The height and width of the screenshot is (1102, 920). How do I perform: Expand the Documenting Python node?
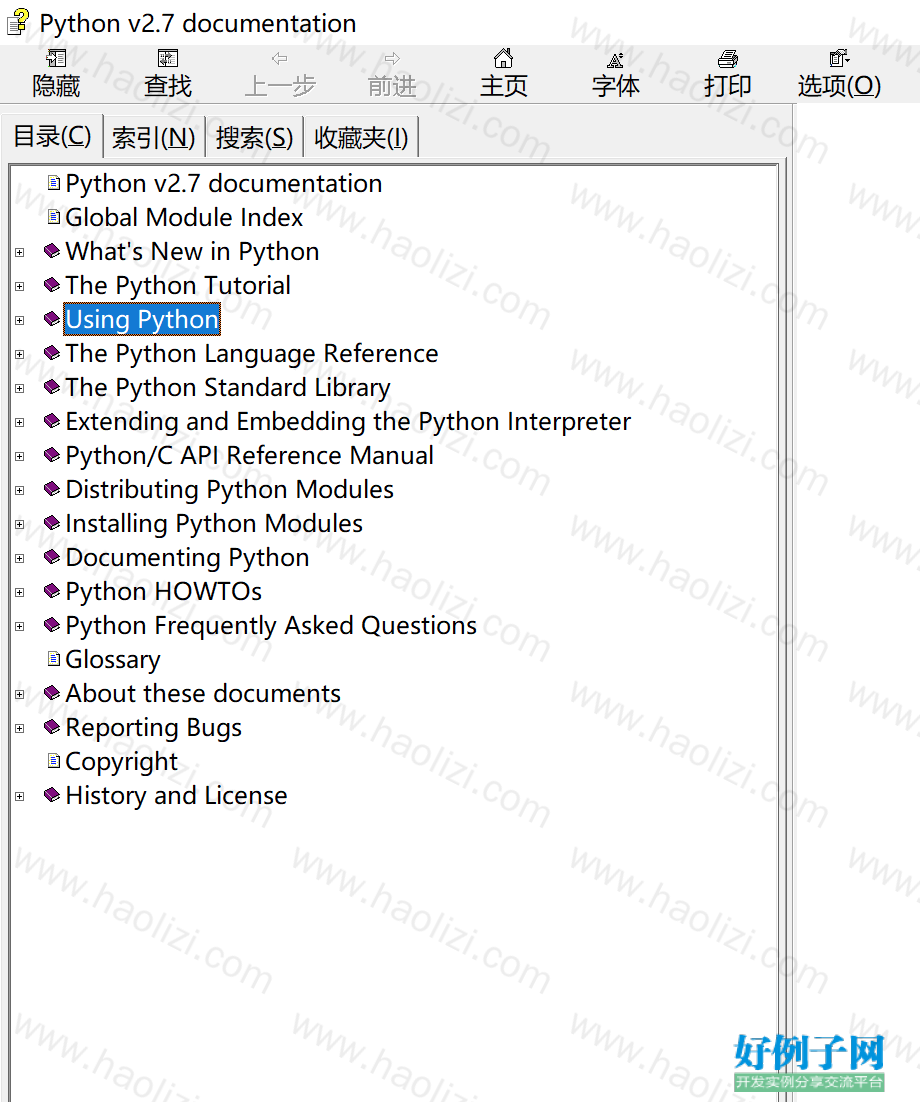(20, 558)
